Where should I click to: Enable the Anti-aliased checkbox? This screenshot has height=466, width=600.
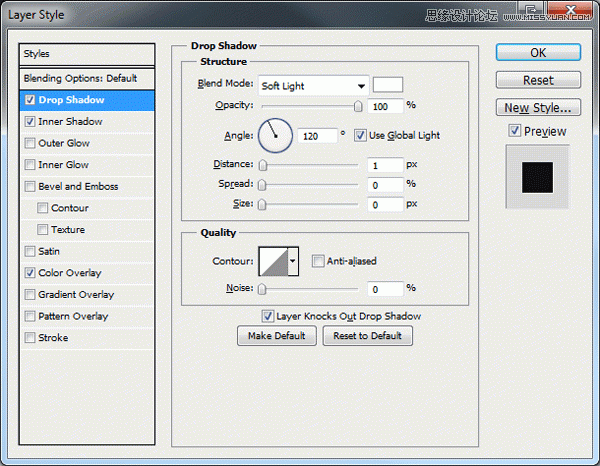pyautogui.click(x=318, y=262)
